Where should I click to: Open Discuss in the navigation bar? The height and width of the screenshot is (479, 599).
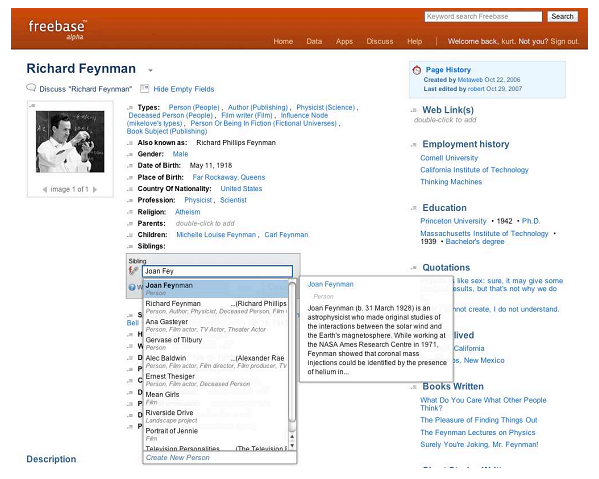[380, 41]
